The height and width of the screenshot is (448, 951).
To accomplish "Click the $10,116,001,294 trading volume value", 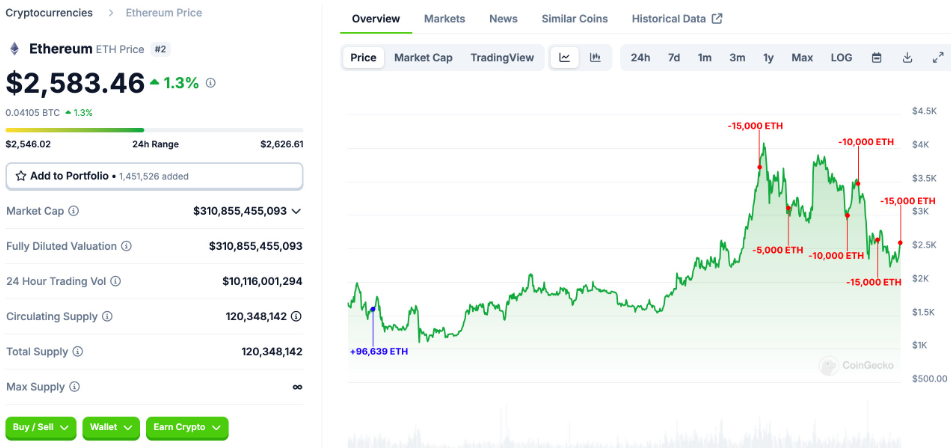I will 262,281.
